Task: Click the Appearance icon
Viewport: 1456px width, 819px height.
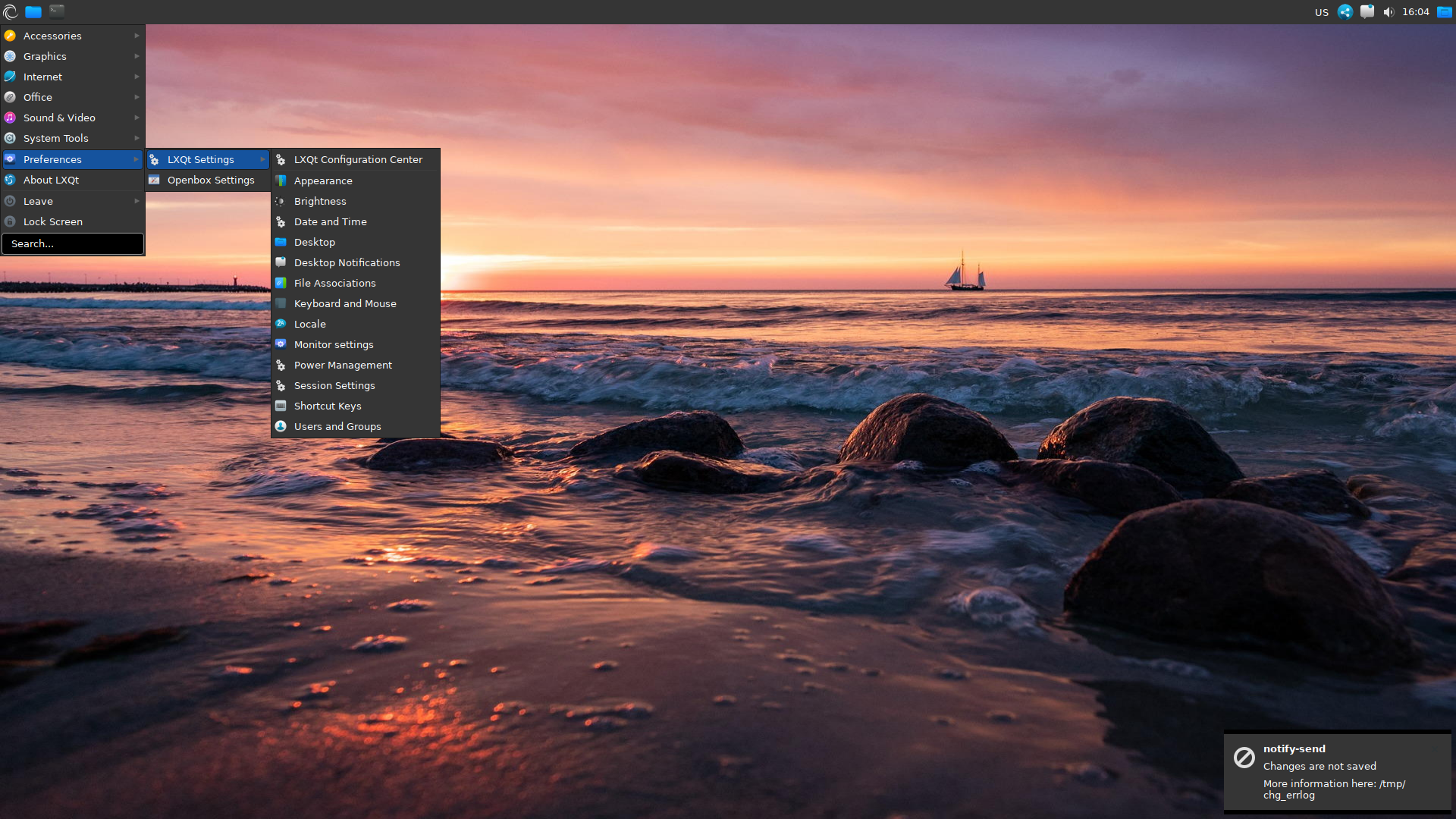Action: (281, 180)
